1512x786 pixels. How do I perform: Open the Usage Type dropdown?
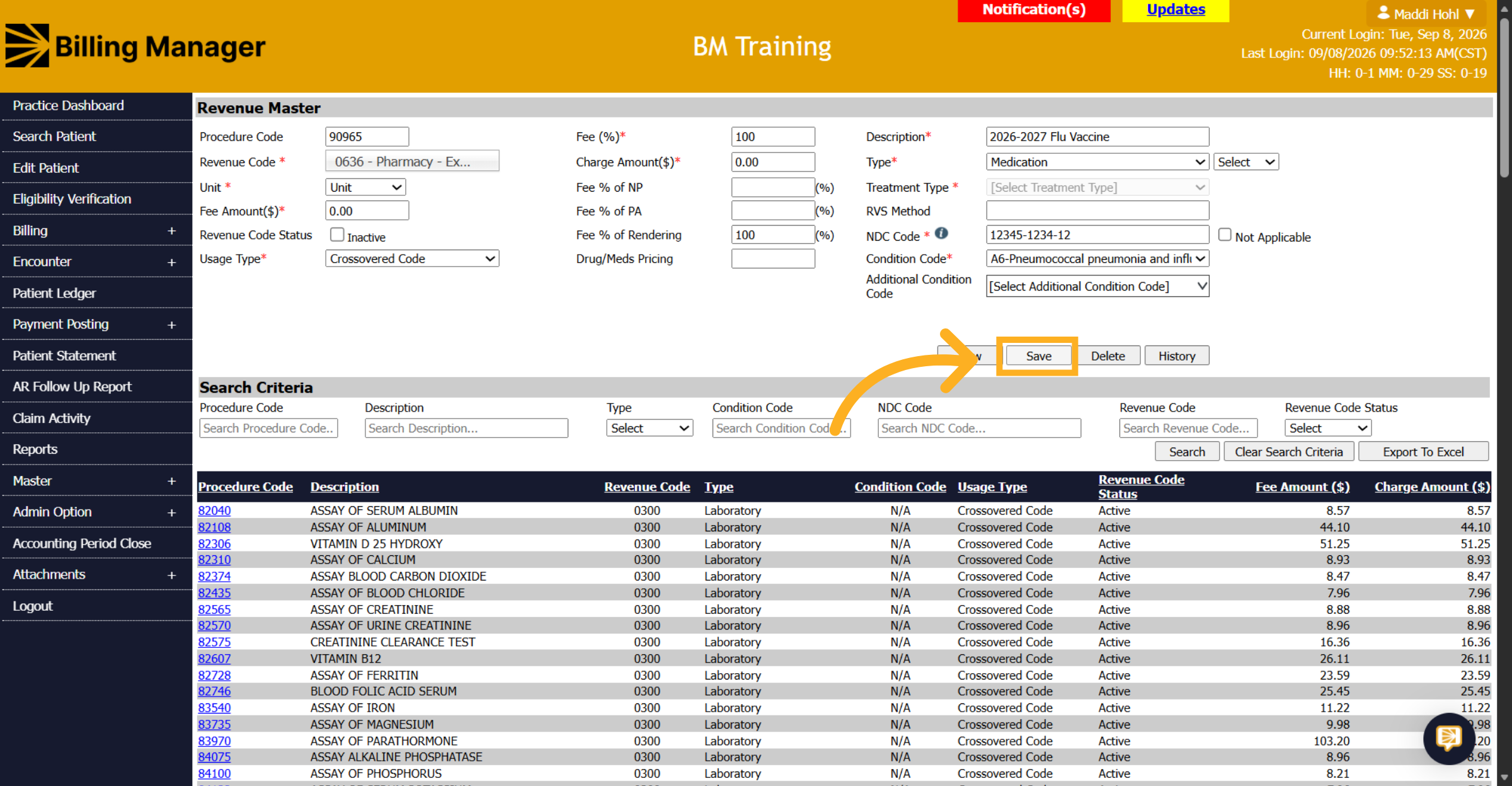pyautogui.click(x=412, y=258)
